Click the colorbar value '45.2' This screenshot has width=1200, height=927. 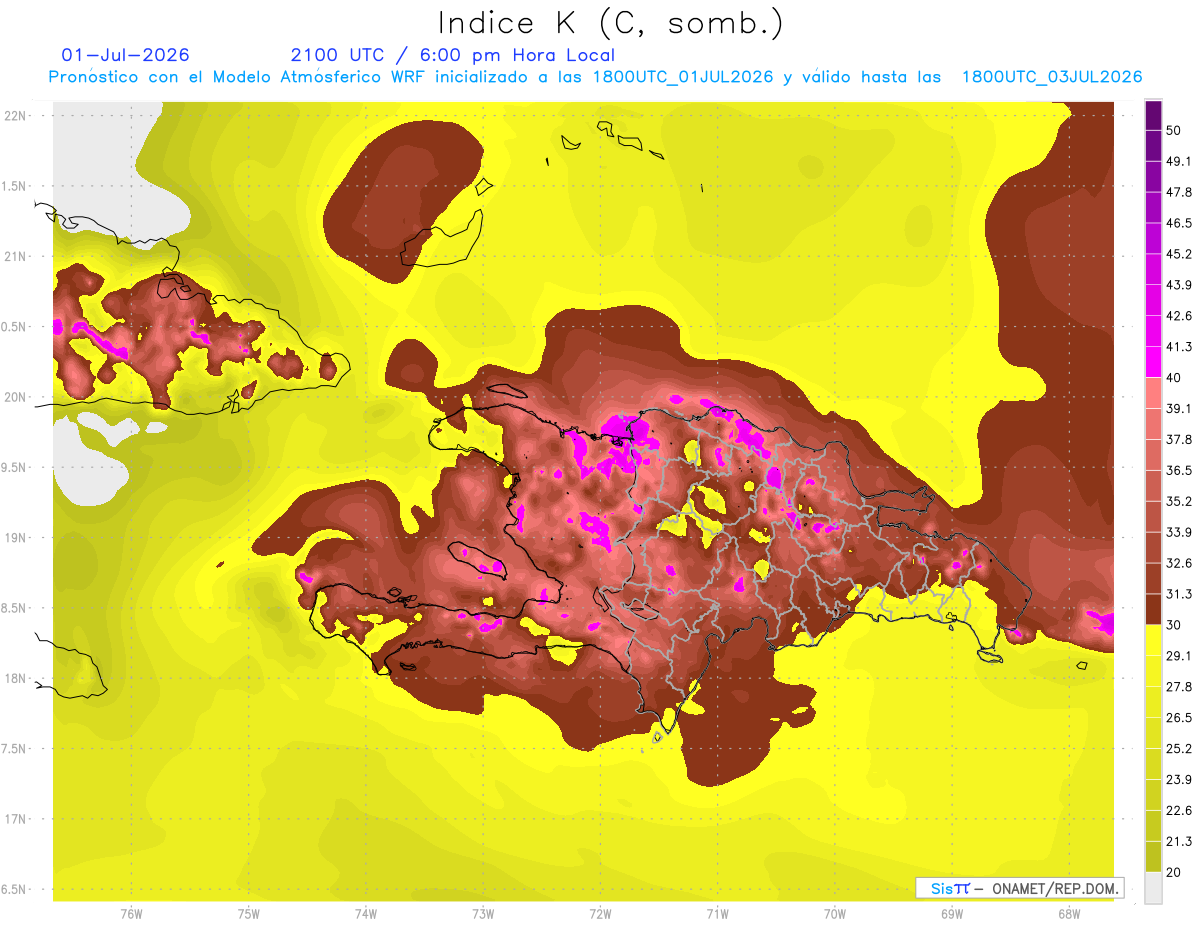1179,255
